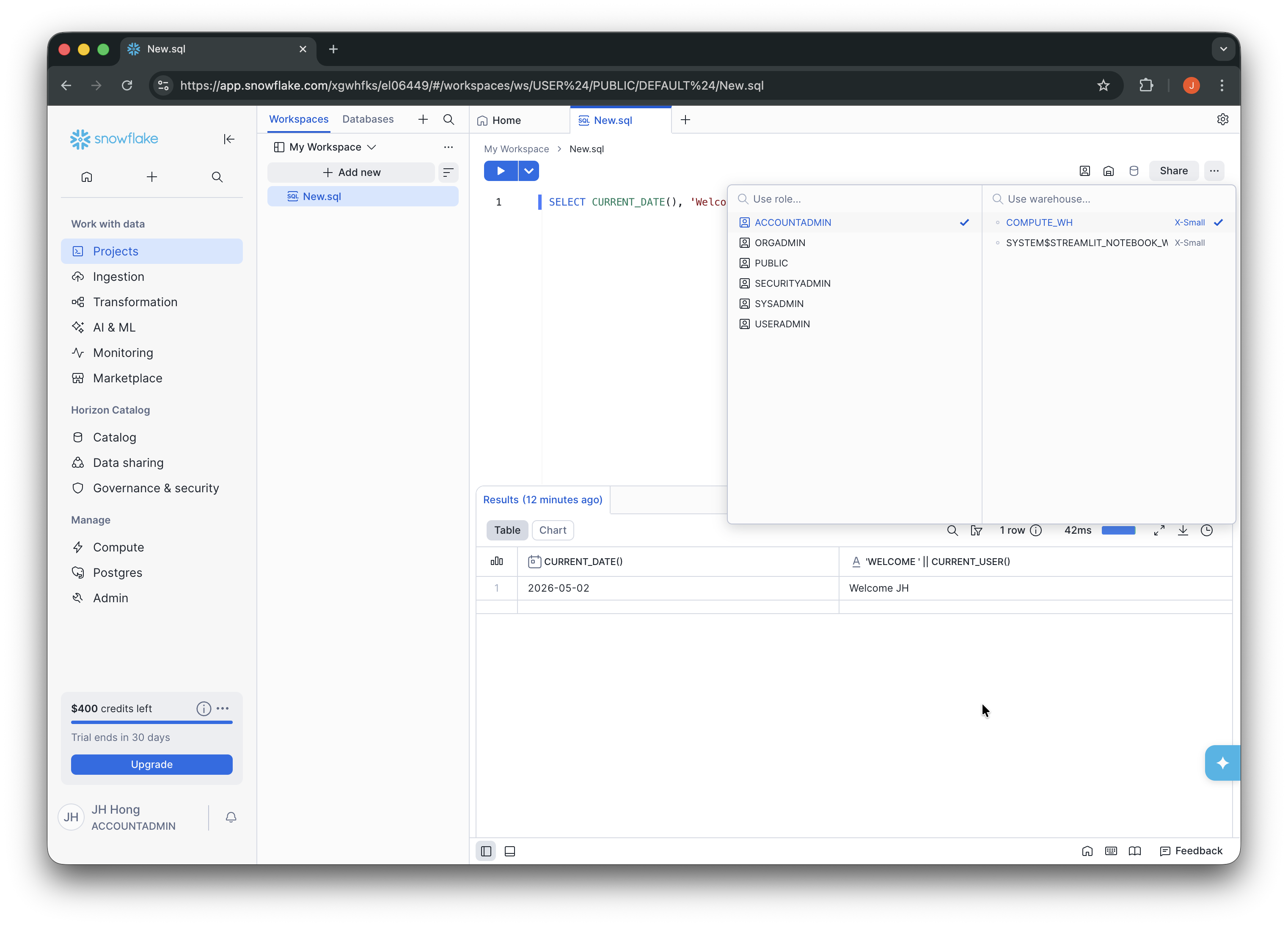
Task: Open browser tab list chevron
Action: 1223,49
